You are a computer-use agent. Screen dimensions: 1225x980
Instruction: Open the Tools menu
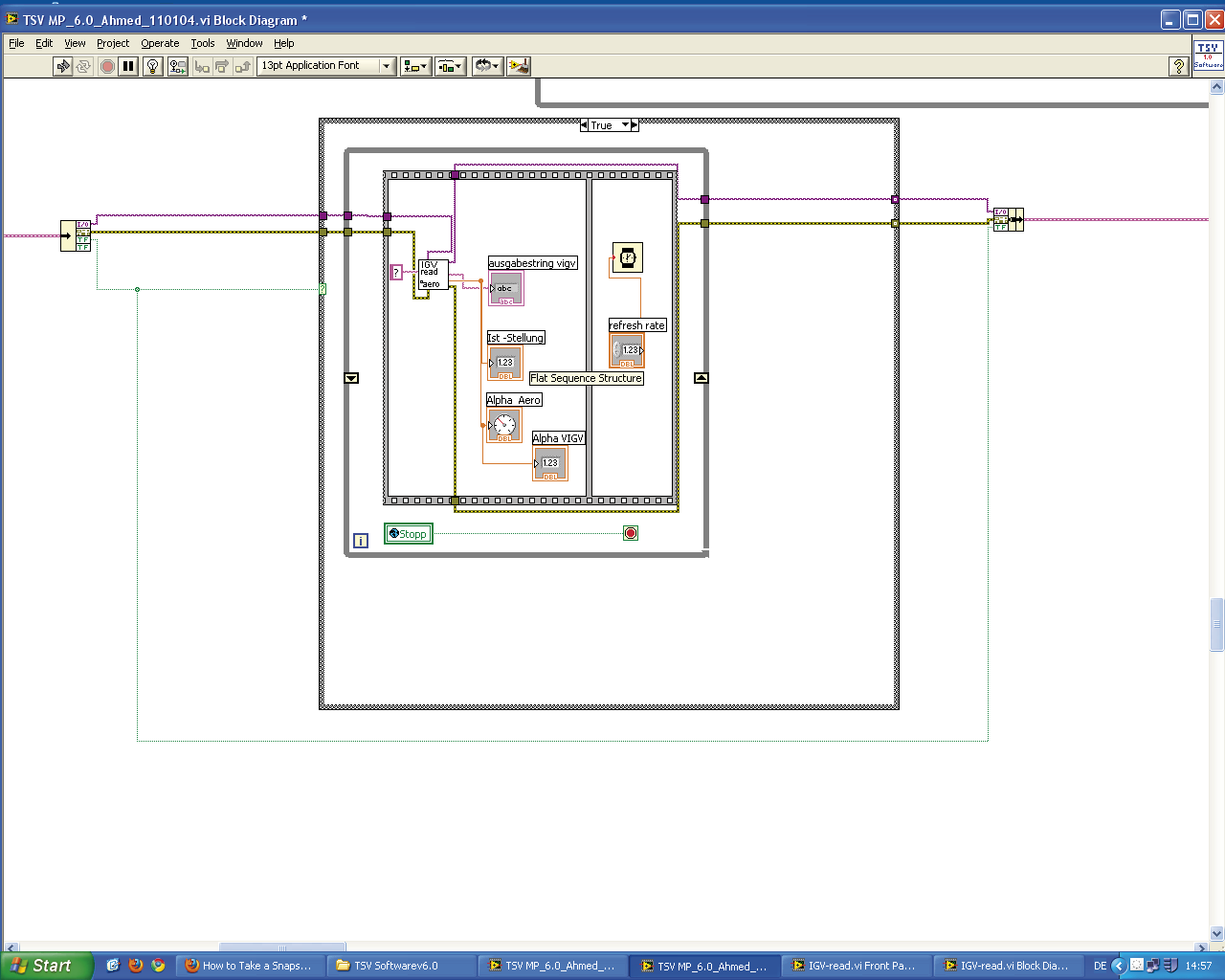pos(202,43)
